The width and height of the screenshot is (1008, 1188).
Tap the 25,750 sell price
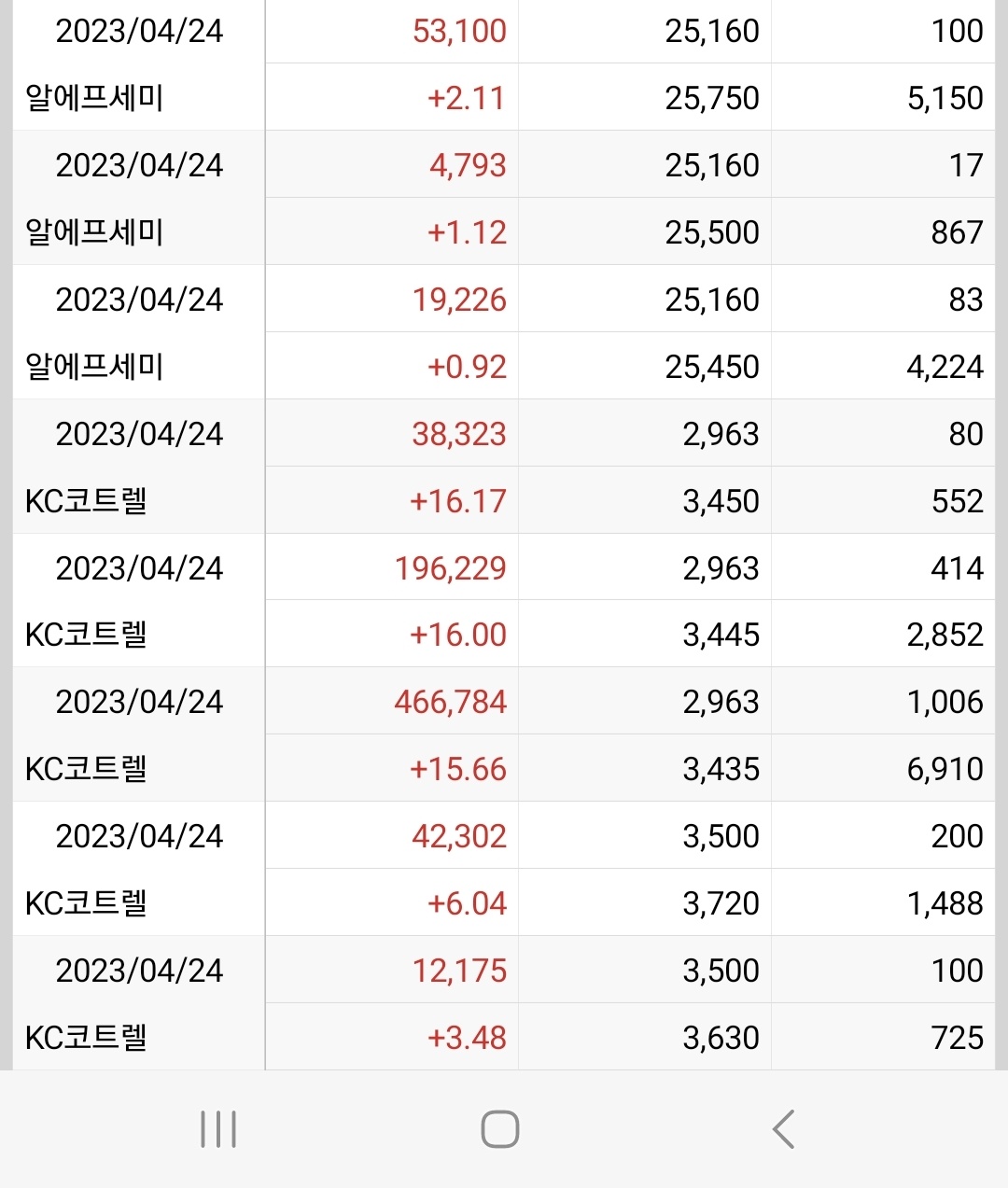pyautogui.click(x=712, y=98)
